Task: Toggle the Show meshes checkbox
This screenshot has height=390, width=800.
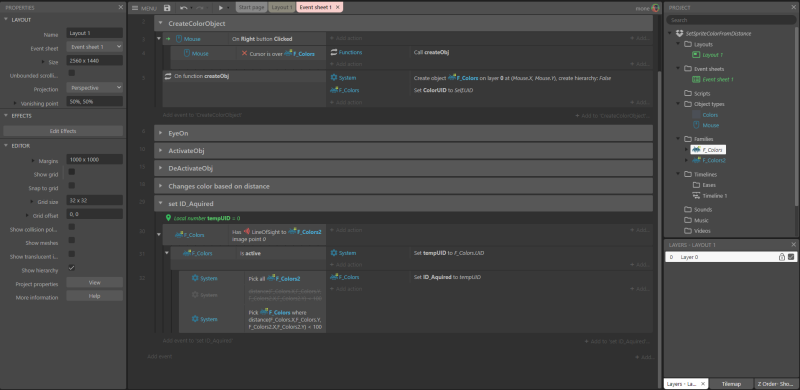Action: 71,240
